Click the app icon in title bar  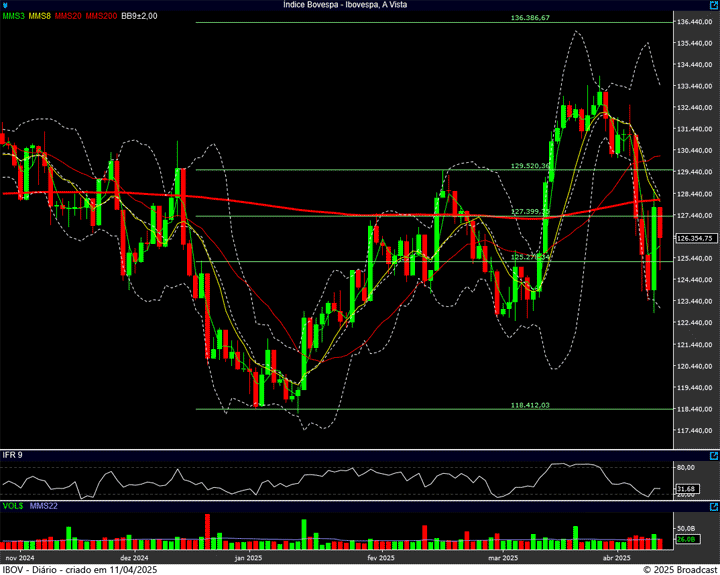tap(5, 5)
